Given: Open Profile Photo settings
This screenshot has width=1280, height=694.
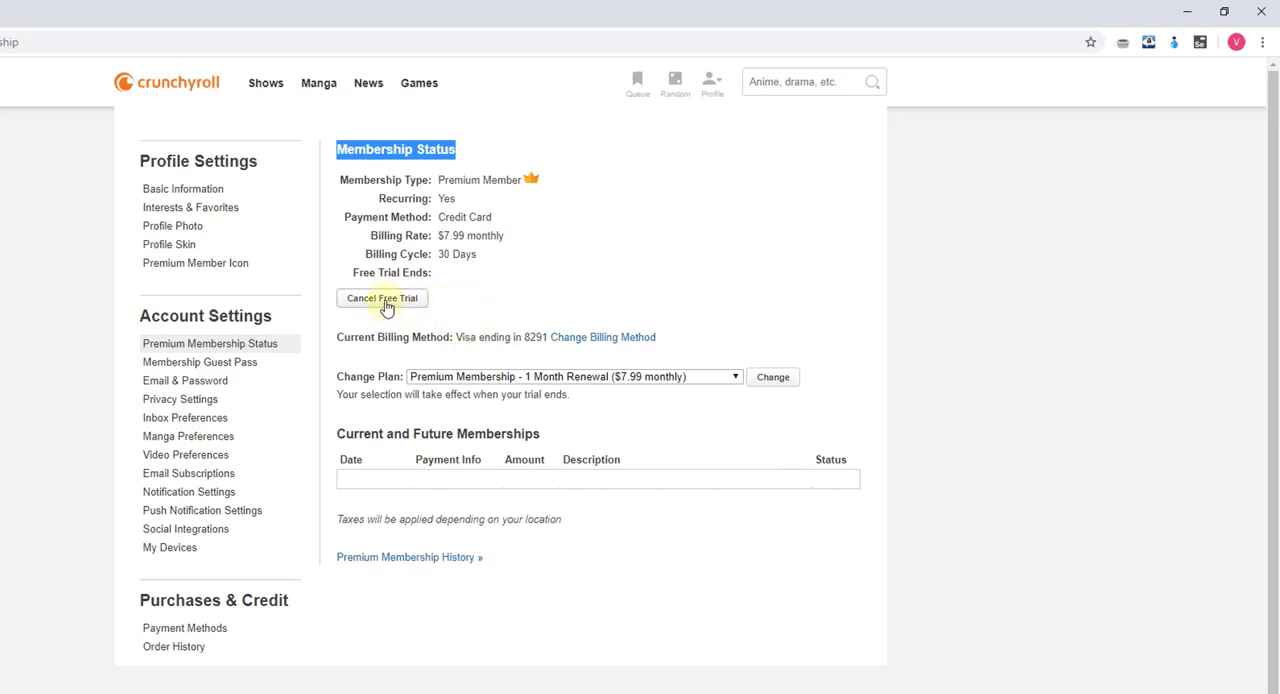Looking at the screenshot, I should pyautogui.click(x=173, y=226).
